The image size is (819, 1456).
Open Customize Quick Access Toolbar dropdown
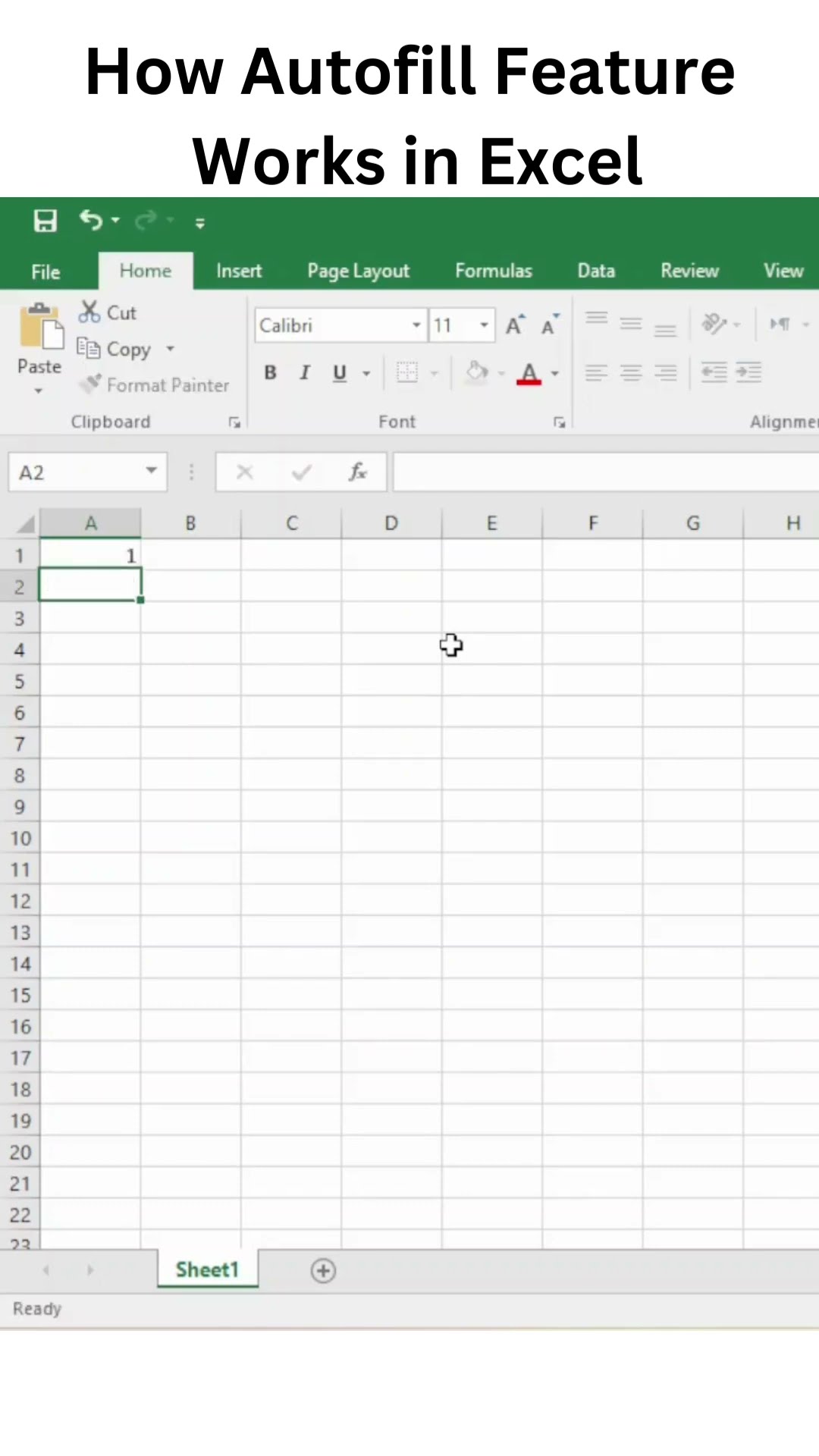tap(200, 222)
